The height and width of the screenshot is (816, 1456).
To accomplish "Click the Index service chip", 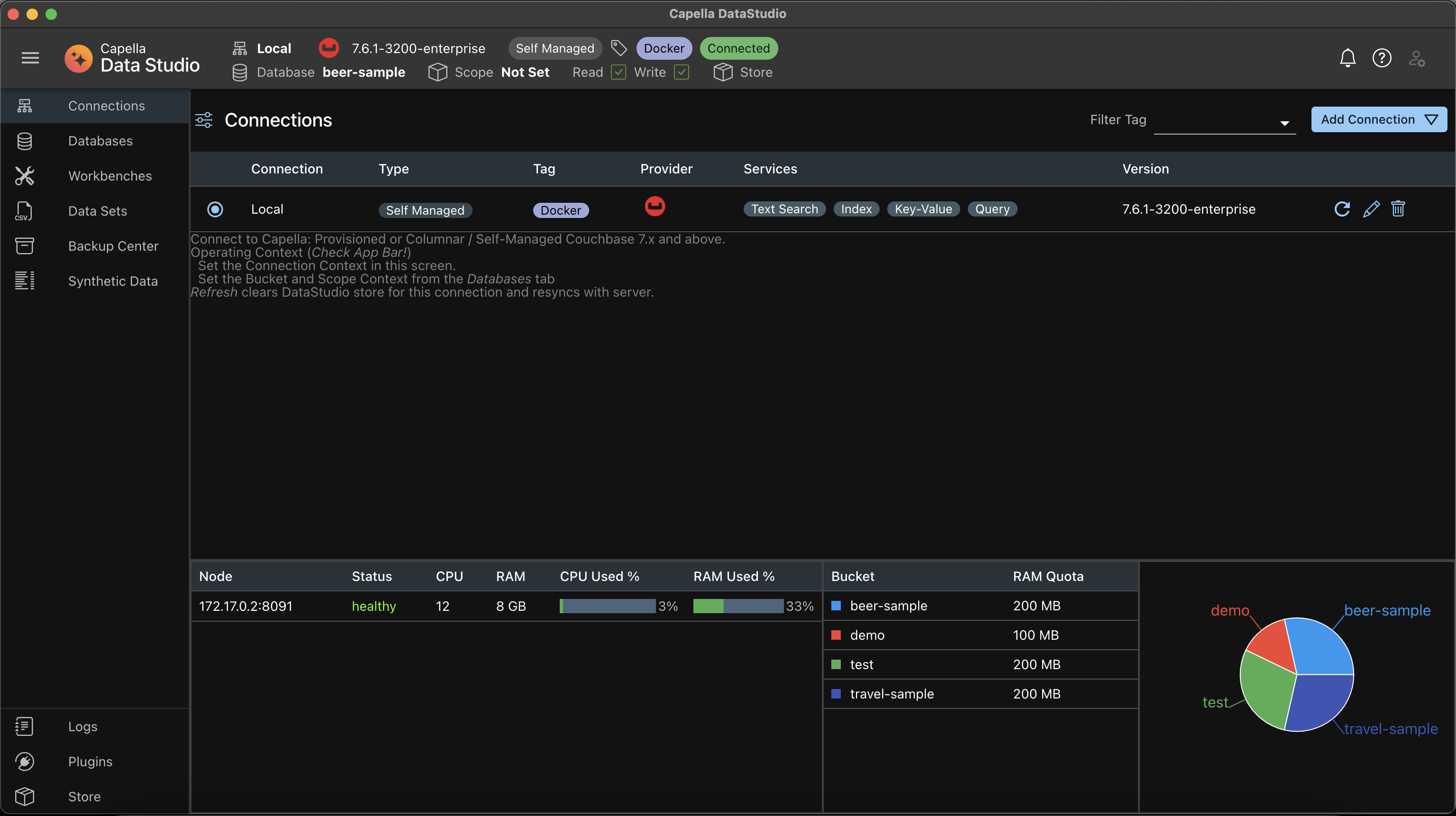I will [x=856, y=209].
